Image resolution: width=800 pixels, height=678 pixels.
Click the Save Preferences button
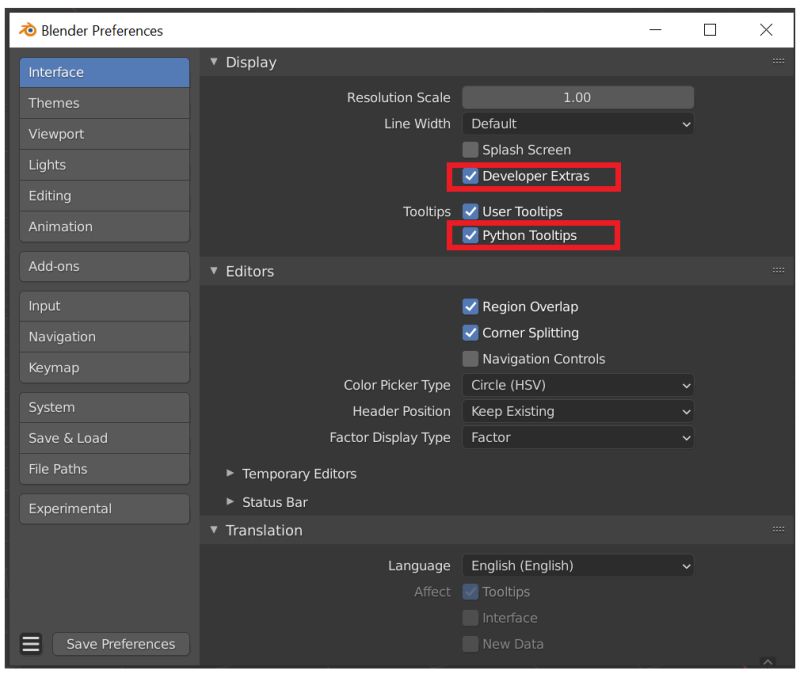tap(121, 644)
